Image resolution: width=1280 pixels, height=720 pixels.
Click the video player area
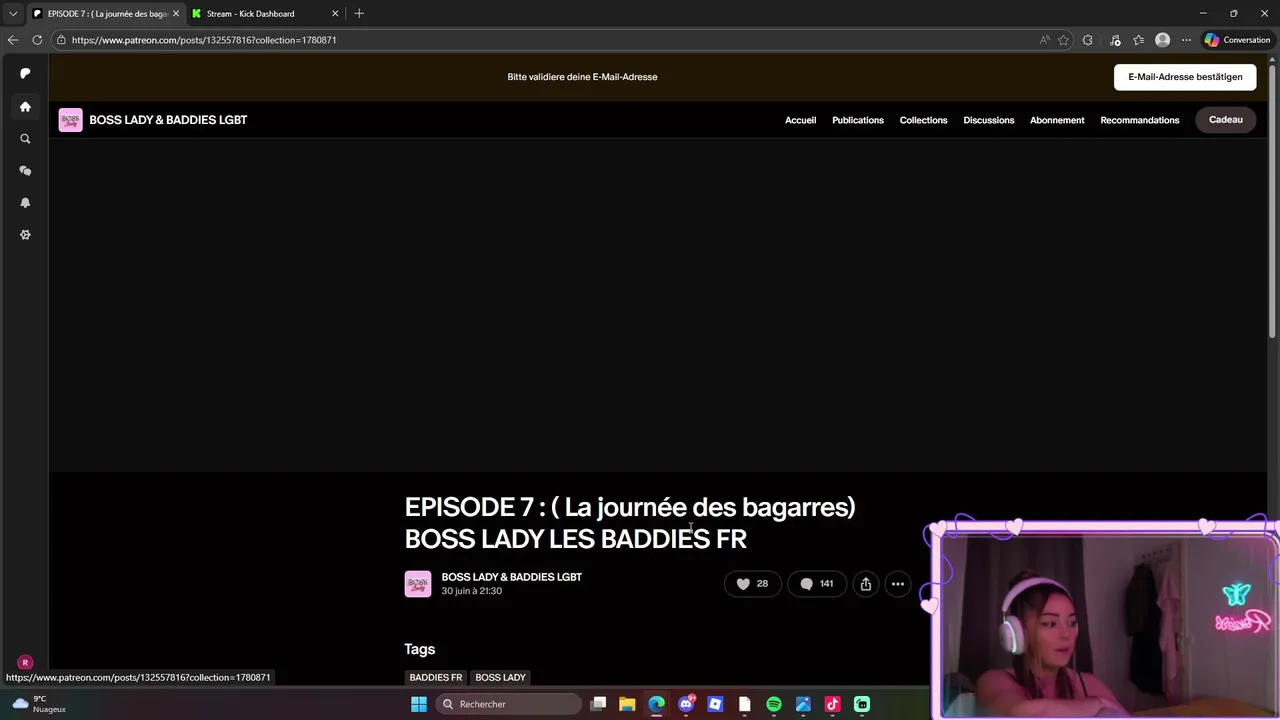[658, 305]
